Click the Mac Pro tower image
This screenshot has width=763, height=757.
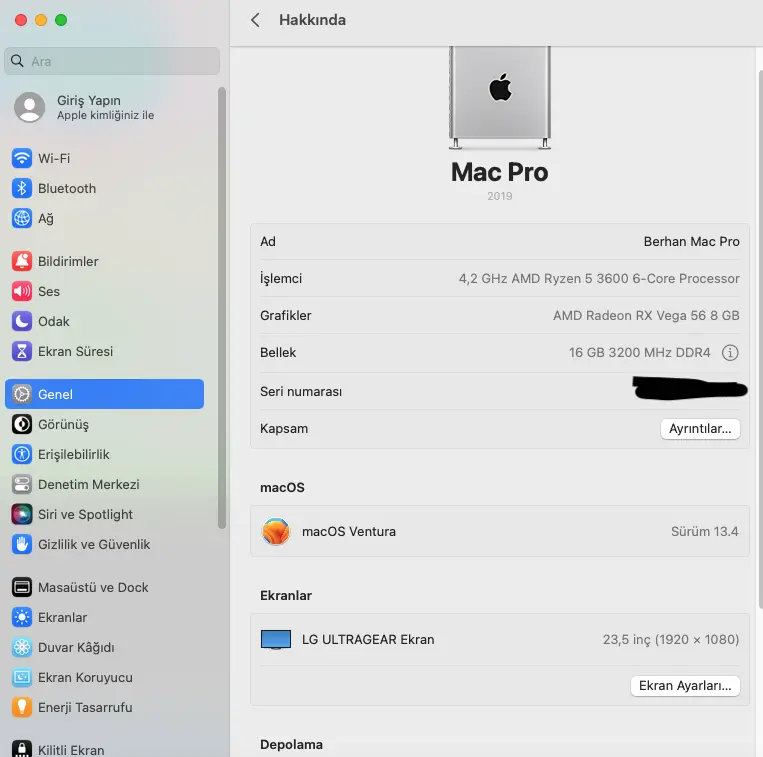pos(500,97)
